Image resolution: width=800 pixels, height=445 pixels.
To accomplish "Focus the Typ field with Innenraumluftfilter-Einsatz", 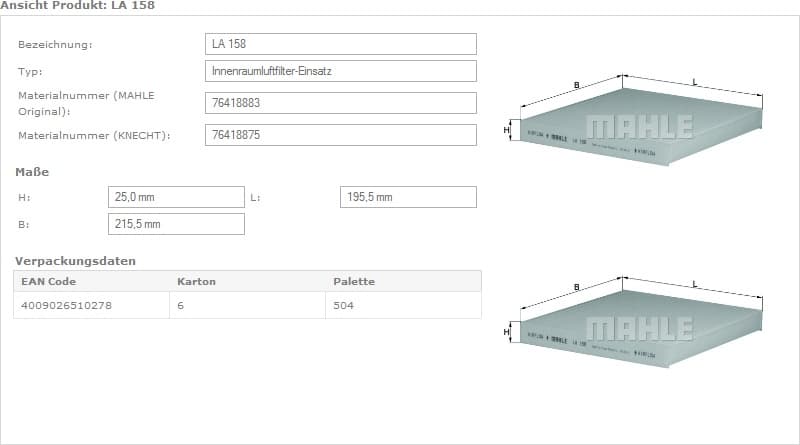I will click(340, 71).
